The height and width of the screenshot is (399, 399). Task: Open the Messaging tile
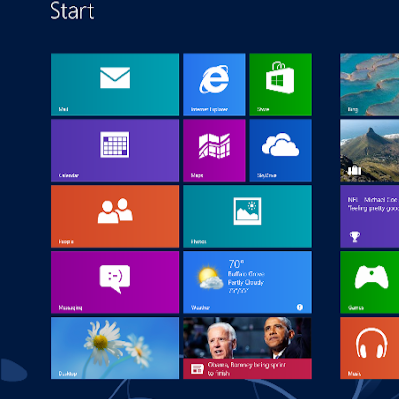[x=115, y=282]
